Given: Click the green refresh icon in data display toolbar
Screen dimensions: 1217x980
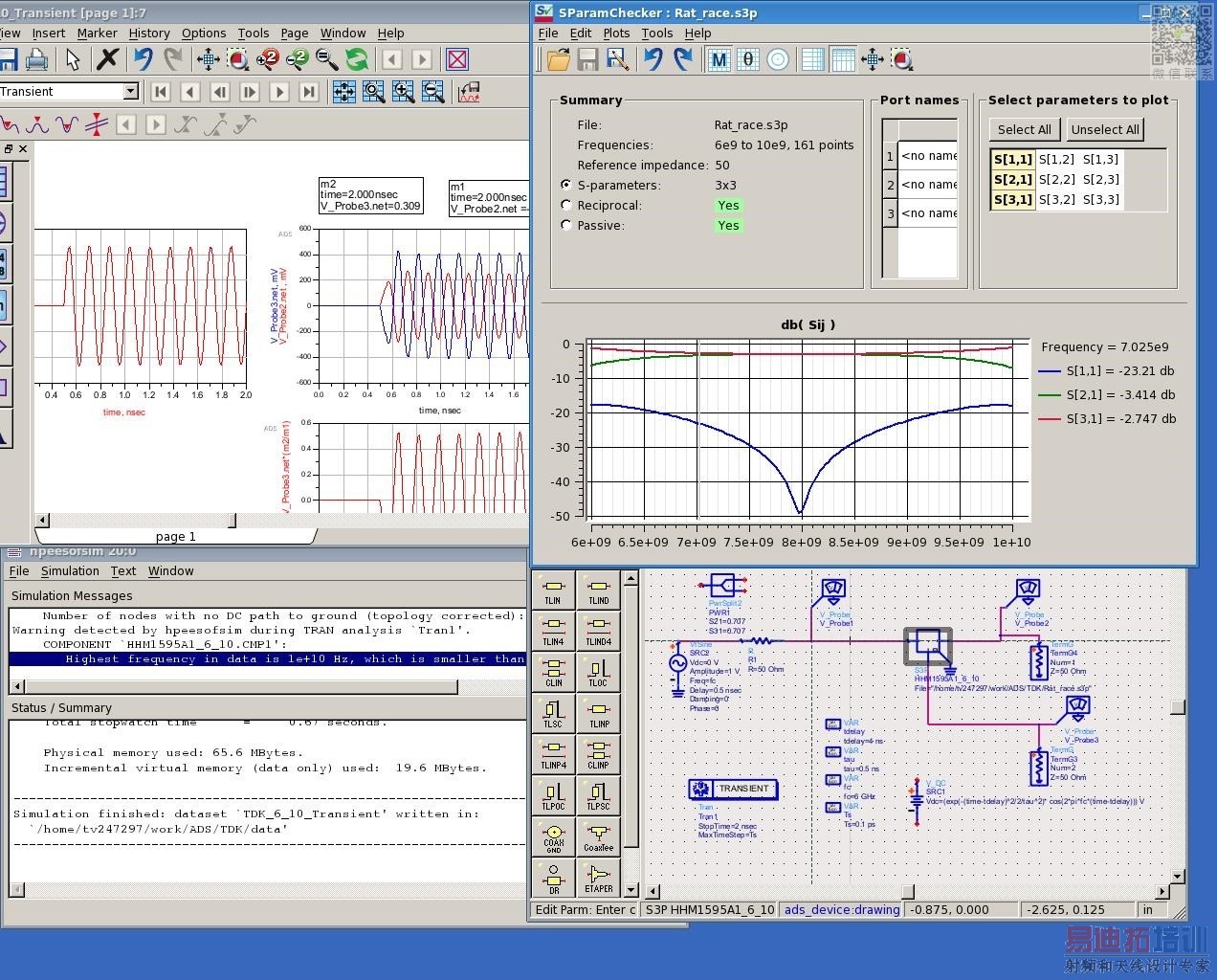Looking at the screenshot, I should point(357,60).
